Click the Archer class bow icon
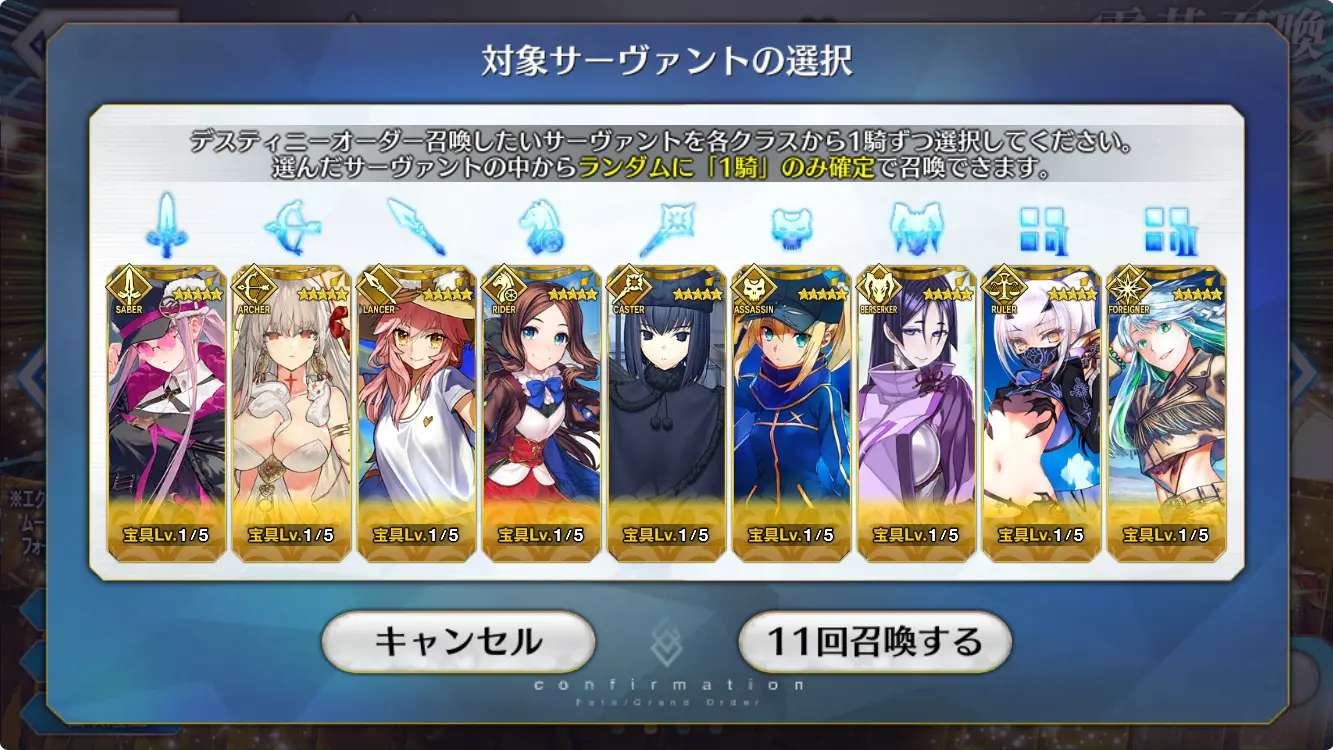This screenshot has width=1333, height=750. (291, 227)
